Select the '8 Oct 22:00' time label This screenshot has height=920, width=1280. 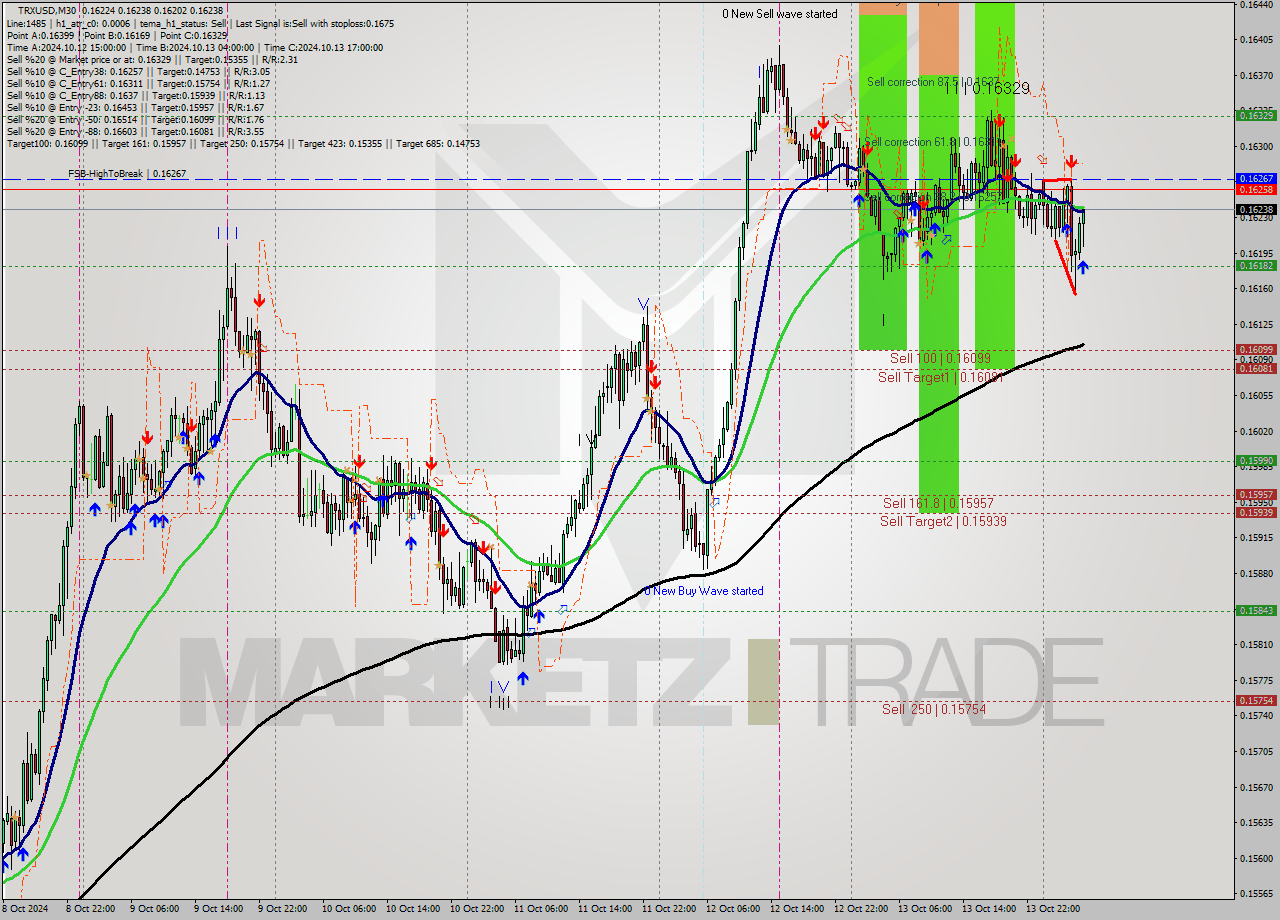tap(92, 909)
